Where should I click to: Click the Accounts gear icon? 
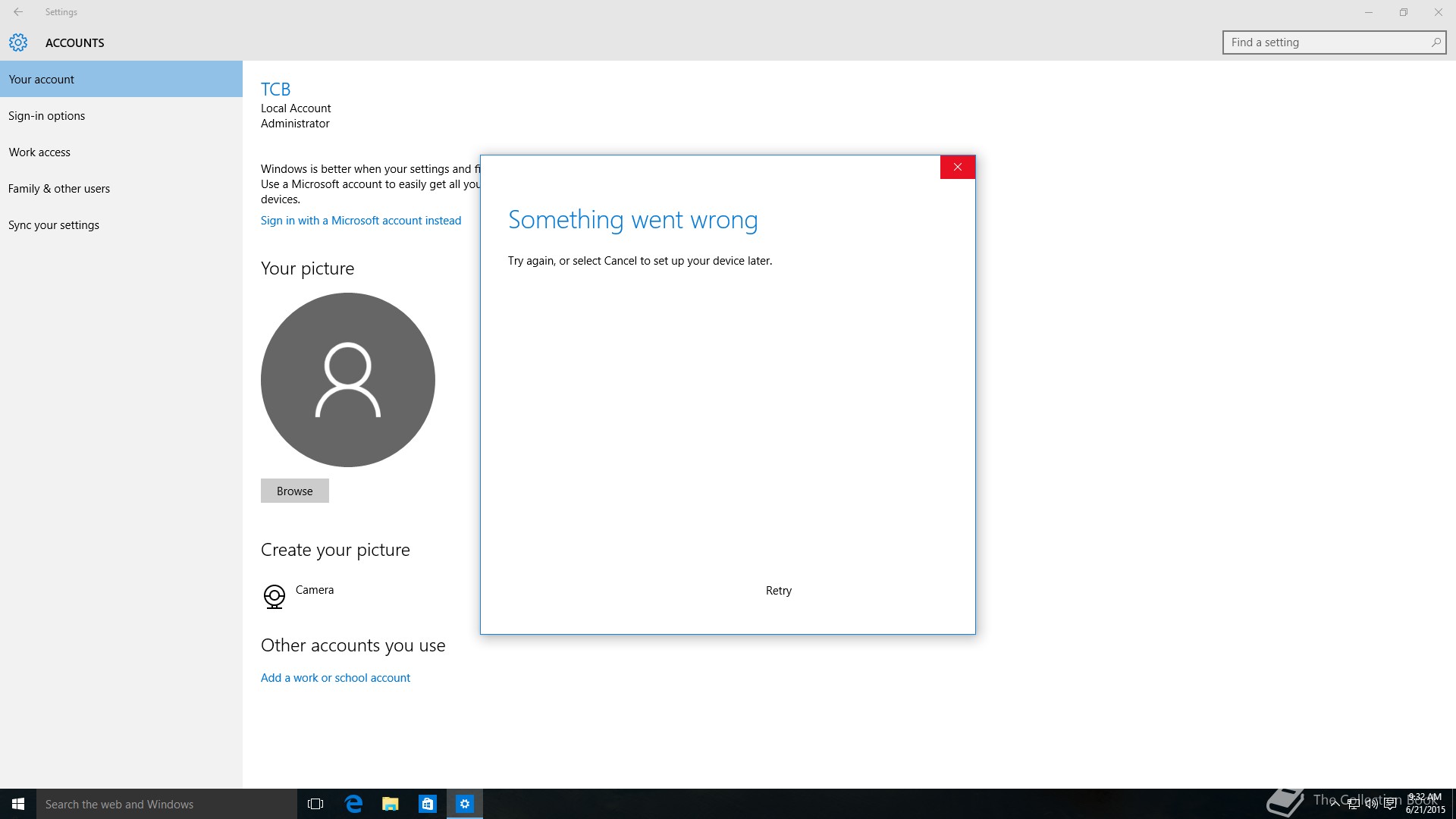click(18, 42)
